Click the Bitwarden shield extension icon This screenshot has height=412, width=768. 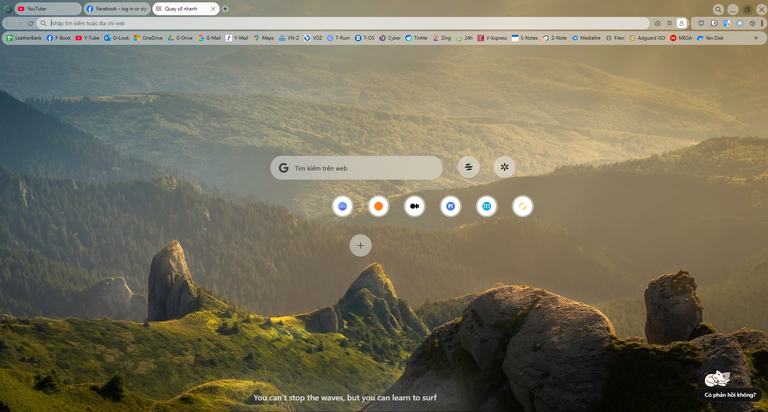[x=714, y=23]
